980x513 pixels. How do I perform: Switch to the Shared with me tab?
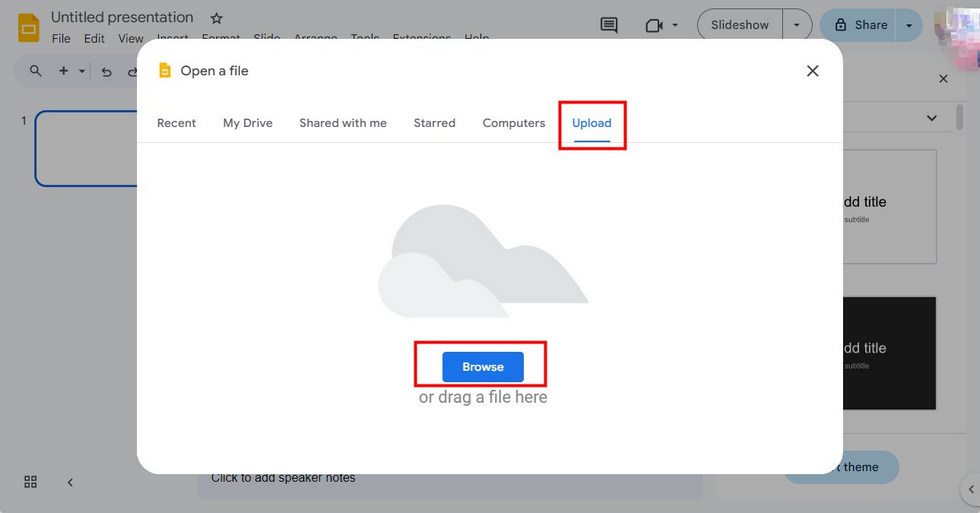(342, 123)
